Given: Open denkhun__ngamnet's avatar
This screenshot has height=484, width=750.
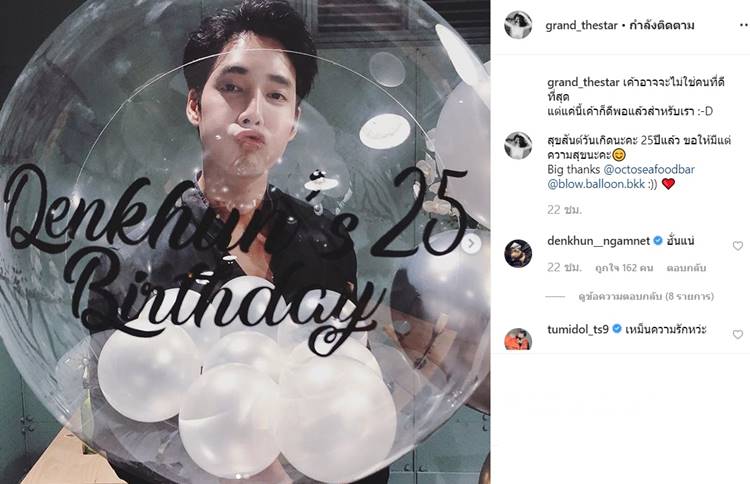Looking at the screenshot, I should (518, 253).
